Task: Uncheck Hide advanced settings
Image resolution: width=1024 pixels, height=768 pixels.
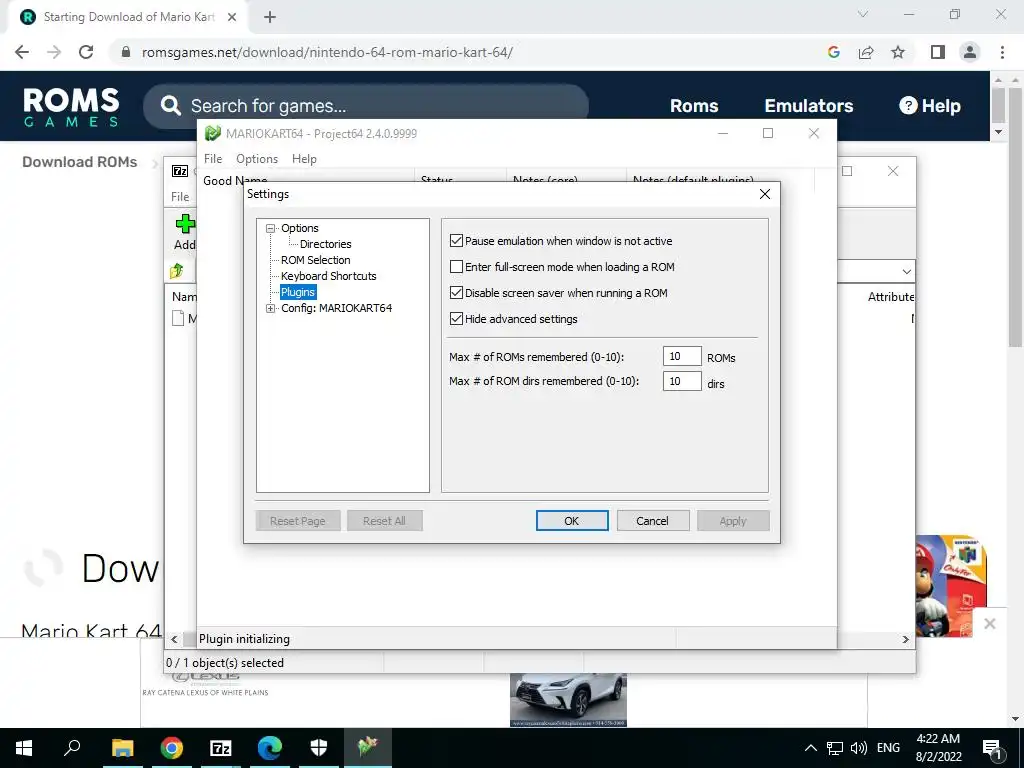Action: point(456,319)
